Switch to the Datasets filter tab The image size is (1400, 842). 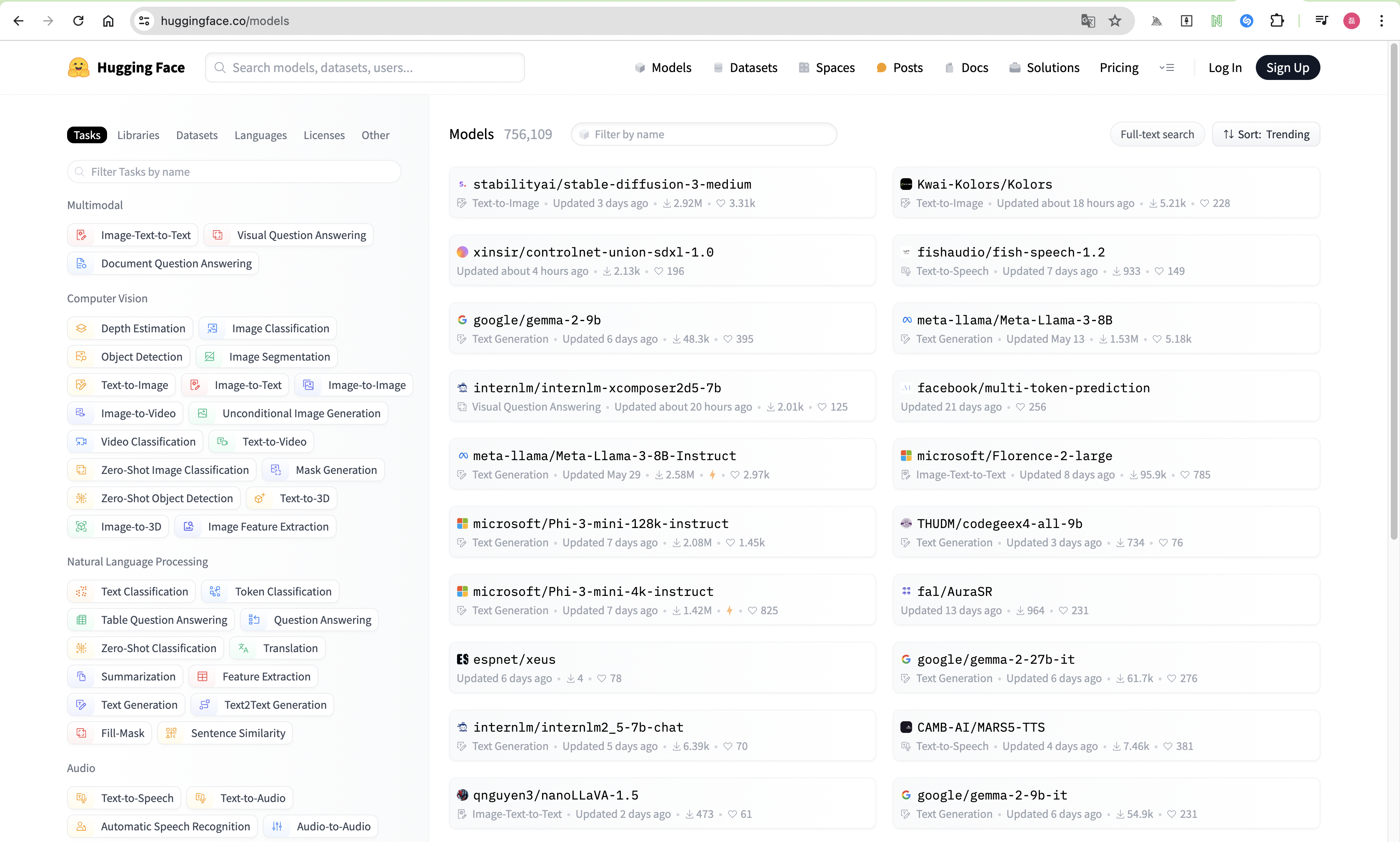pos(196,135)
